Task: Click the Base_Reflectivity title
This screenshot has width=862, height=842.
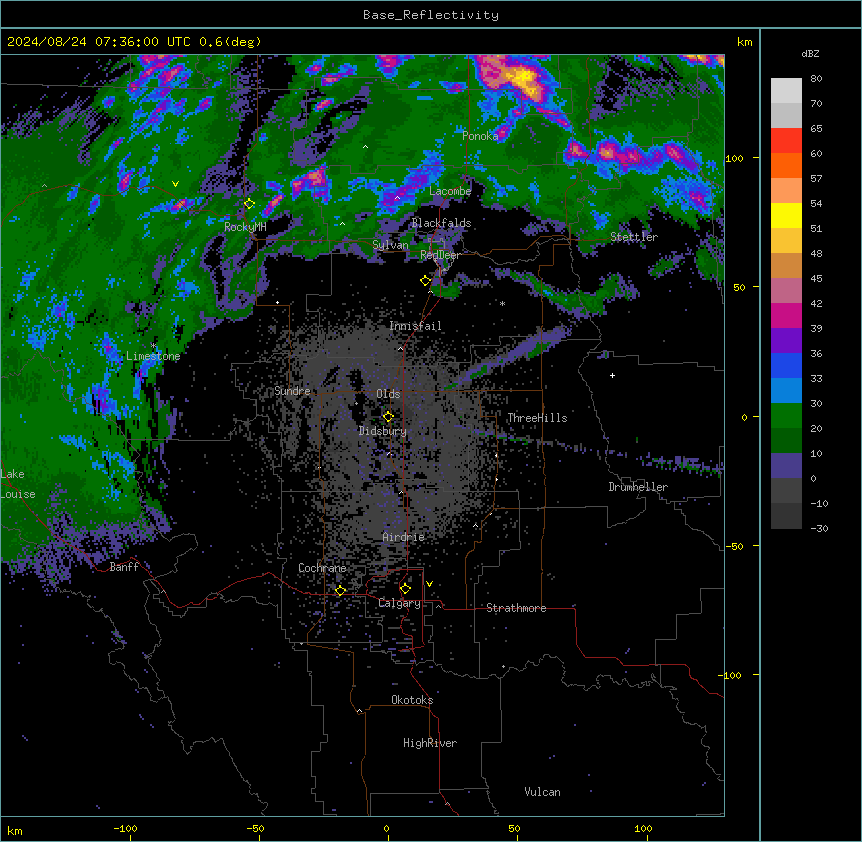Action: coord(431,15)
